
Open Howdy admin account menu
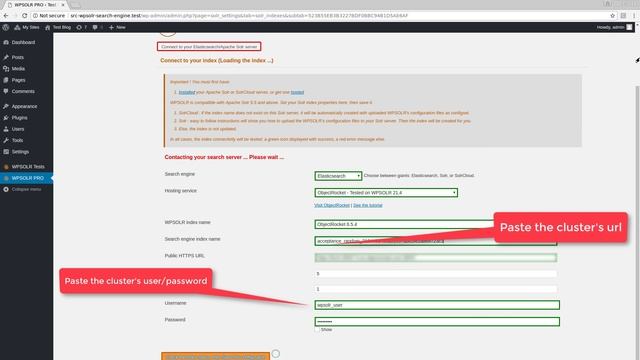coord(614,27)
